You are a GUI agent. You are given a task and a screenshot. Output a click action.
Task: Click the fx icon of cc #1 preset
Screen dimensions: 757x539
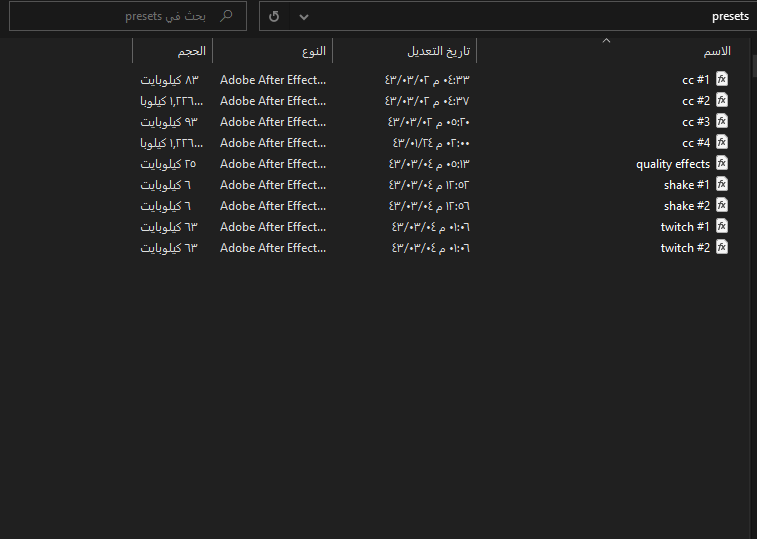tap(722, 79)
